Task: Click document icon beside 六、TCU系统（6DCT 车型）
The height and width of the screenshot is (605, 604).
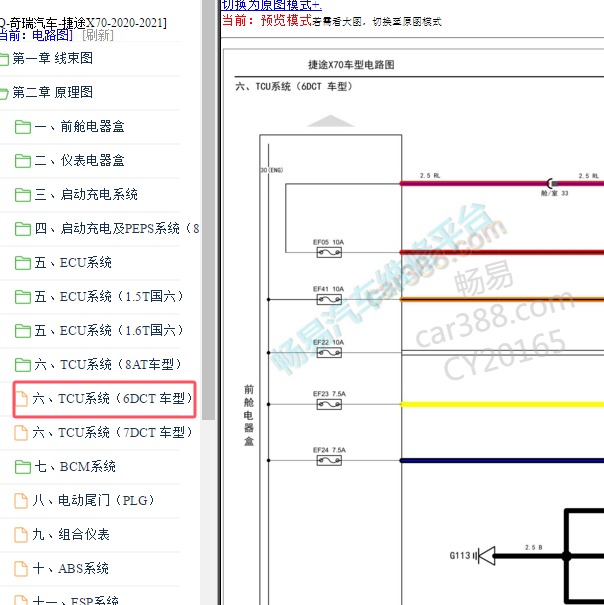Action: (21, 399)
